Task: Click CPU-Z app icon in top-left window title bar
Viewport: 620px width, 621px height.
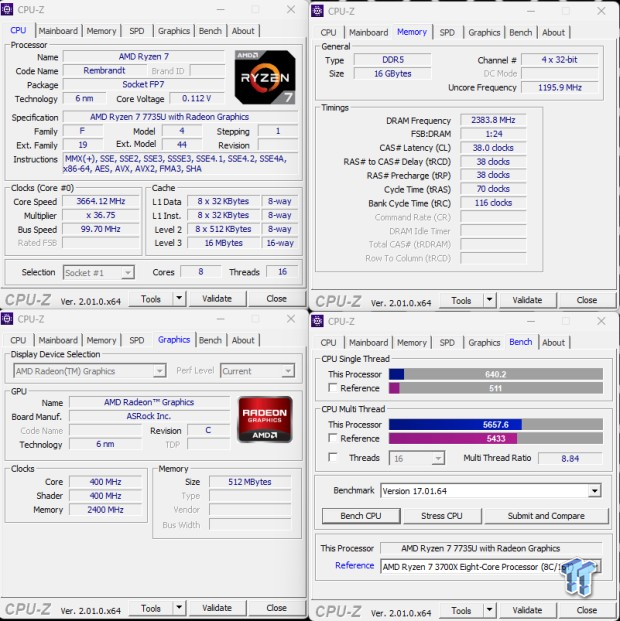Action: 7,10
